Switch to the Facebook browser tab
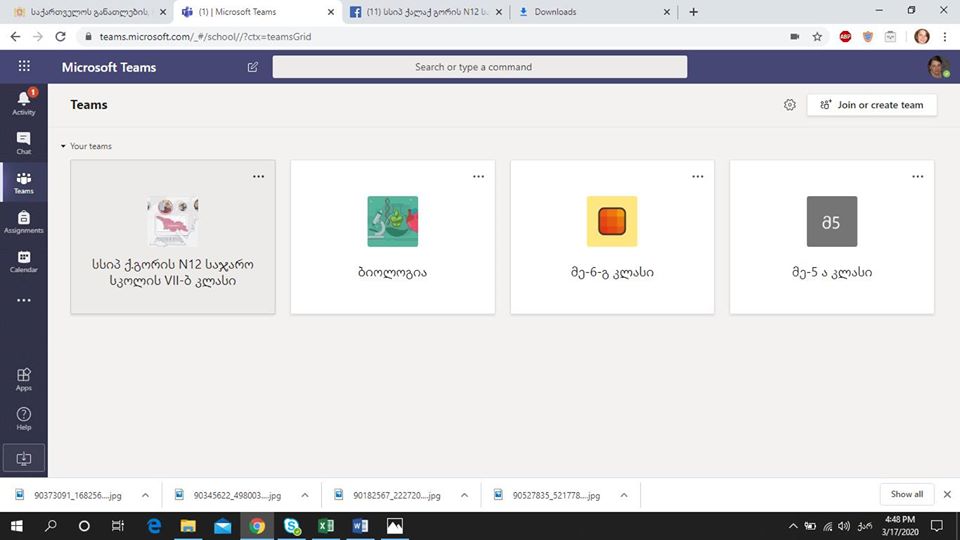Screen dimensions: 960x540 click(426, 12)
